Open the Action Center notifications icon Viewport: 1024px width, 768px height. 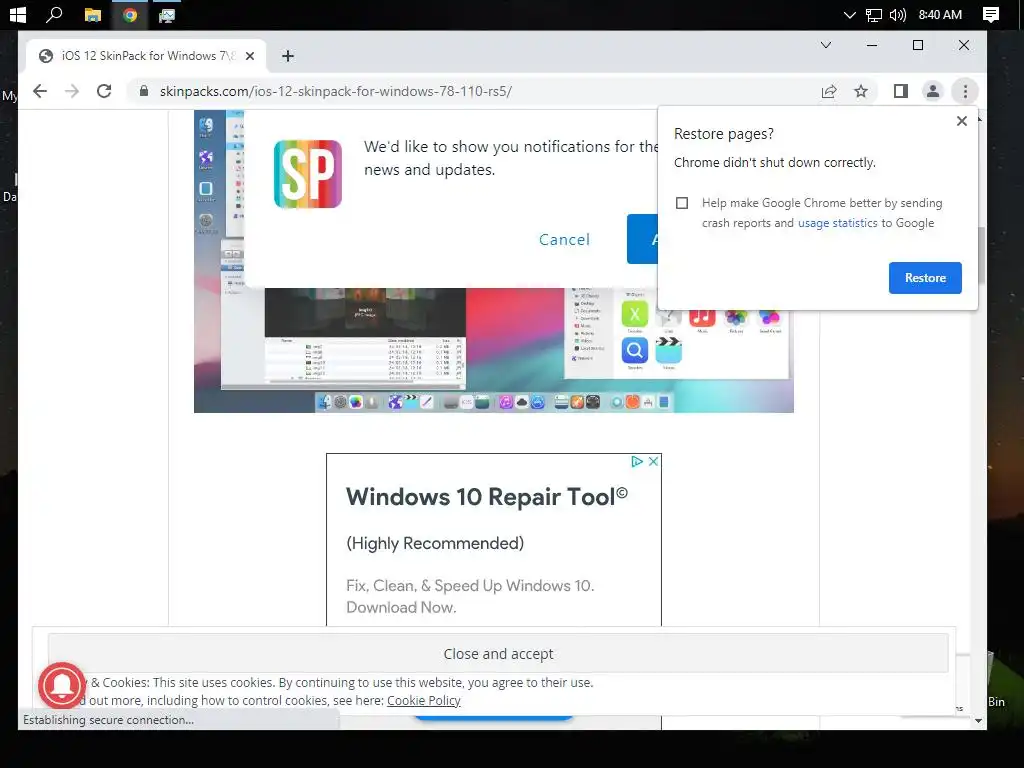[x=991, y=15]
